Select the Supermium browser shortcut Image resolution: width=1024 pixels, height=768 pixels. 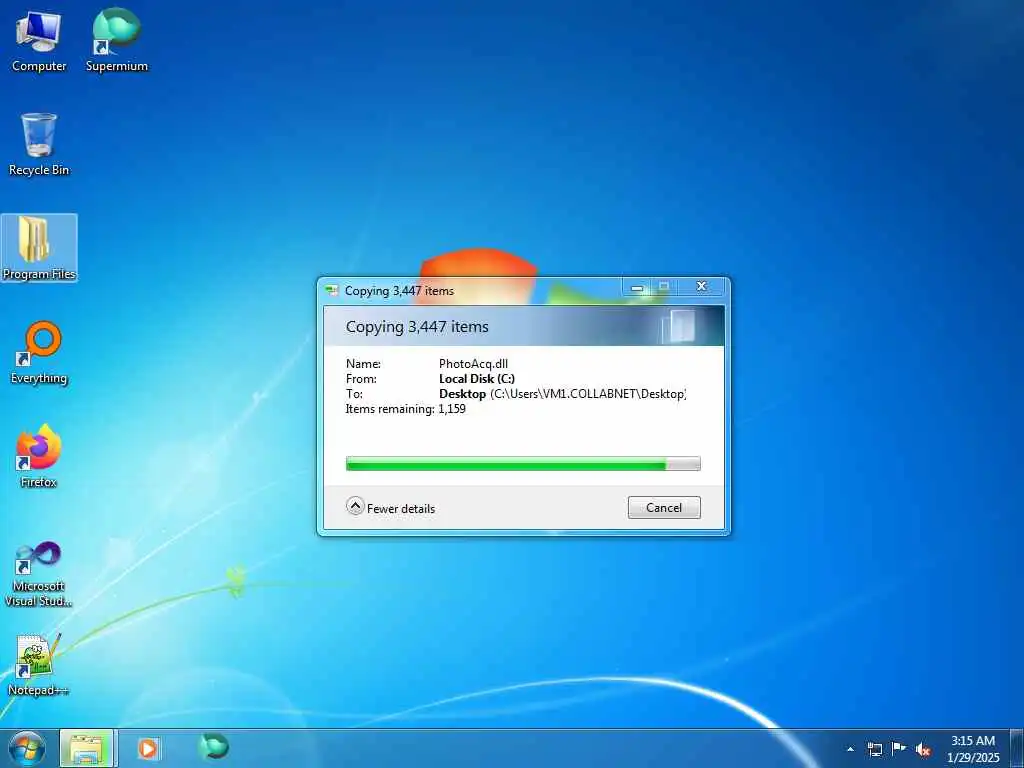116,40
